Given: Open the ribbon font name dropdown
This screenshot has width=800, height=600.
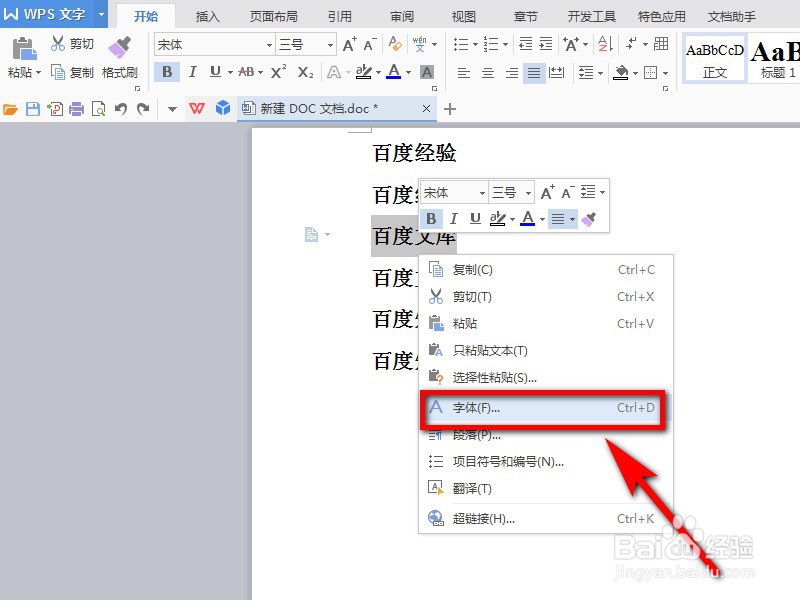Looking at the screenshot, I should pyautogui.click(x=269, y=45).
